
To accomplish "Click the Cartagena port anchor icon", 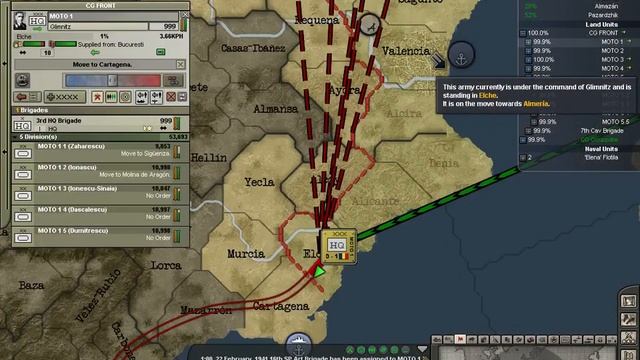I will coord(299,345).
